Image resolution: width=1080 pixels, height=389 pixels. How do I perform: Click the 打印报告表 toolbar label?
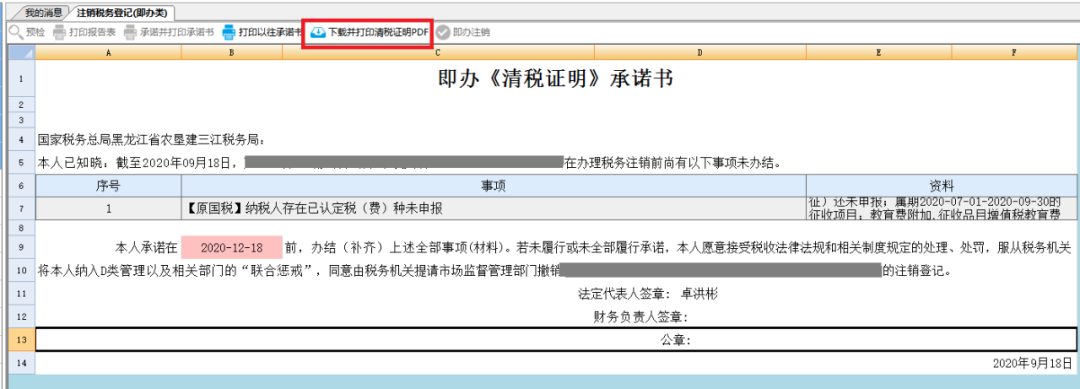point(92,32)
